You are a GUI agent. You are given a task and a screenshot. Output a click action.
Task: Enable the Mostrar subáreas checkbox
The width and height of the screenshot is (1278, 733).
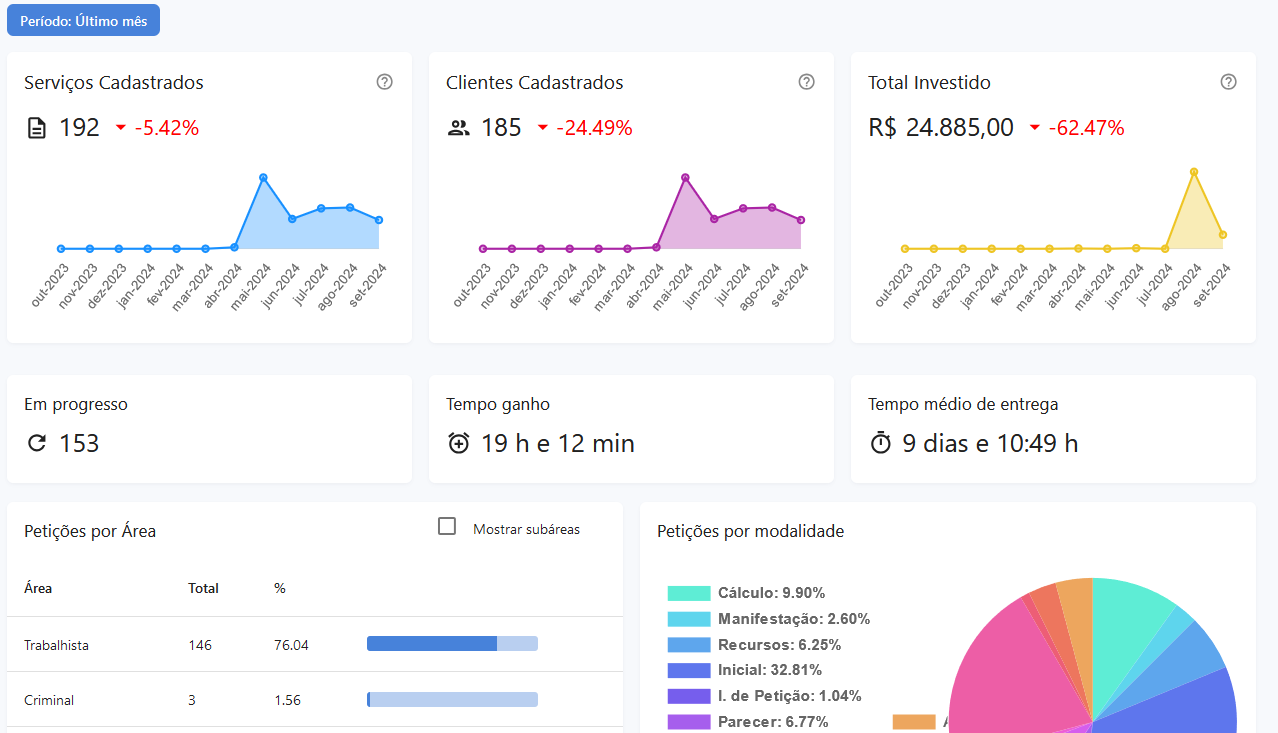pos(447,527)
